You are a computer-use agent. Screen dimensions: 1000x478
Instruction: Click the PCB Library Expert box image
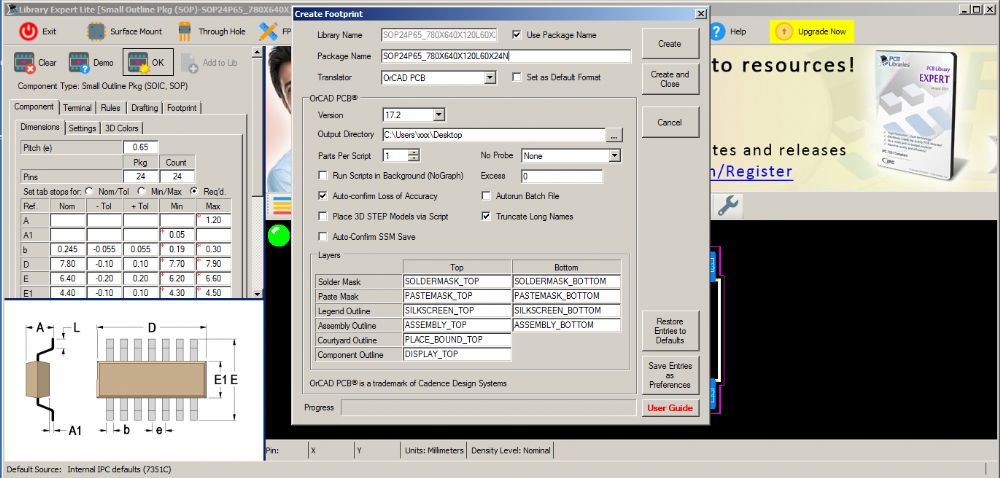pyautogui.click(x=918, y=113)
